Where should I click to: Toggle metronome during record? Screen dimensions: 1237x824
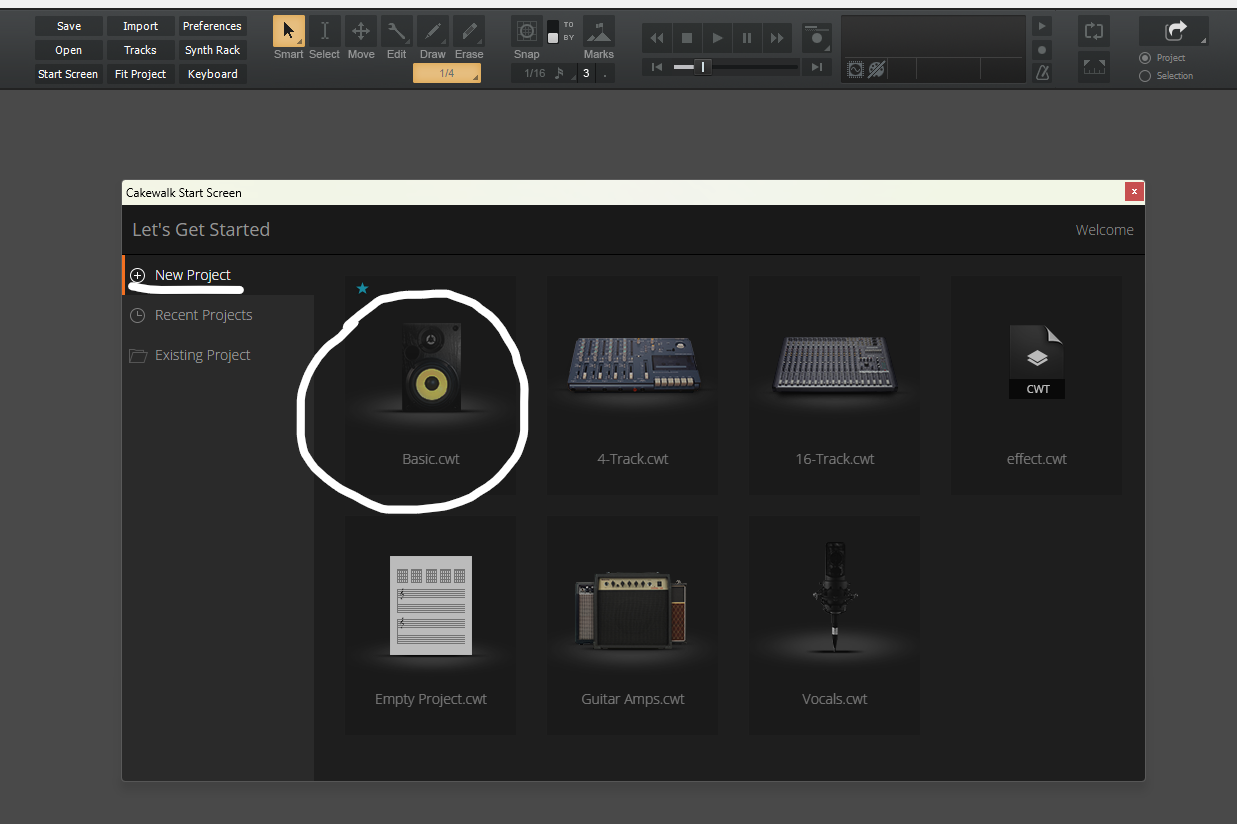click(1042, 49)
